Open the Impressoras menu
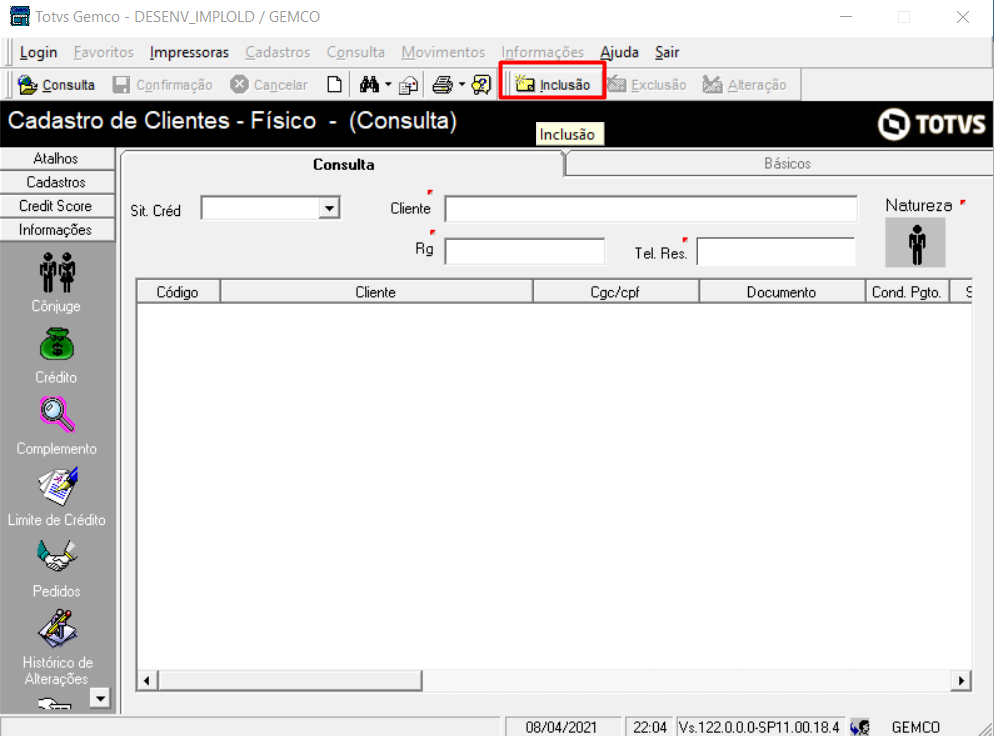The image size is (994, 736). (189, 52)
